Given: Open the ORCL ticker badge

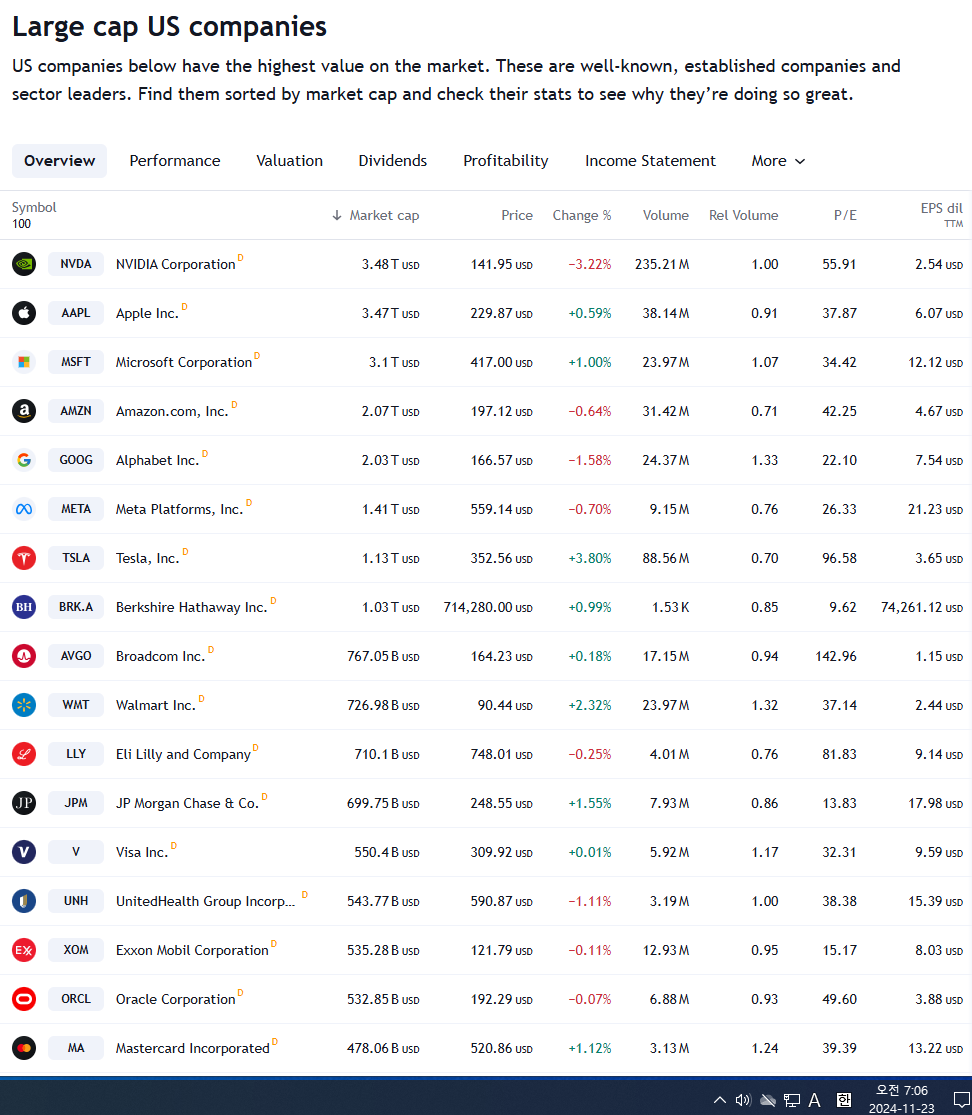Looking at the screenshot, I should (x=76, y=999).
